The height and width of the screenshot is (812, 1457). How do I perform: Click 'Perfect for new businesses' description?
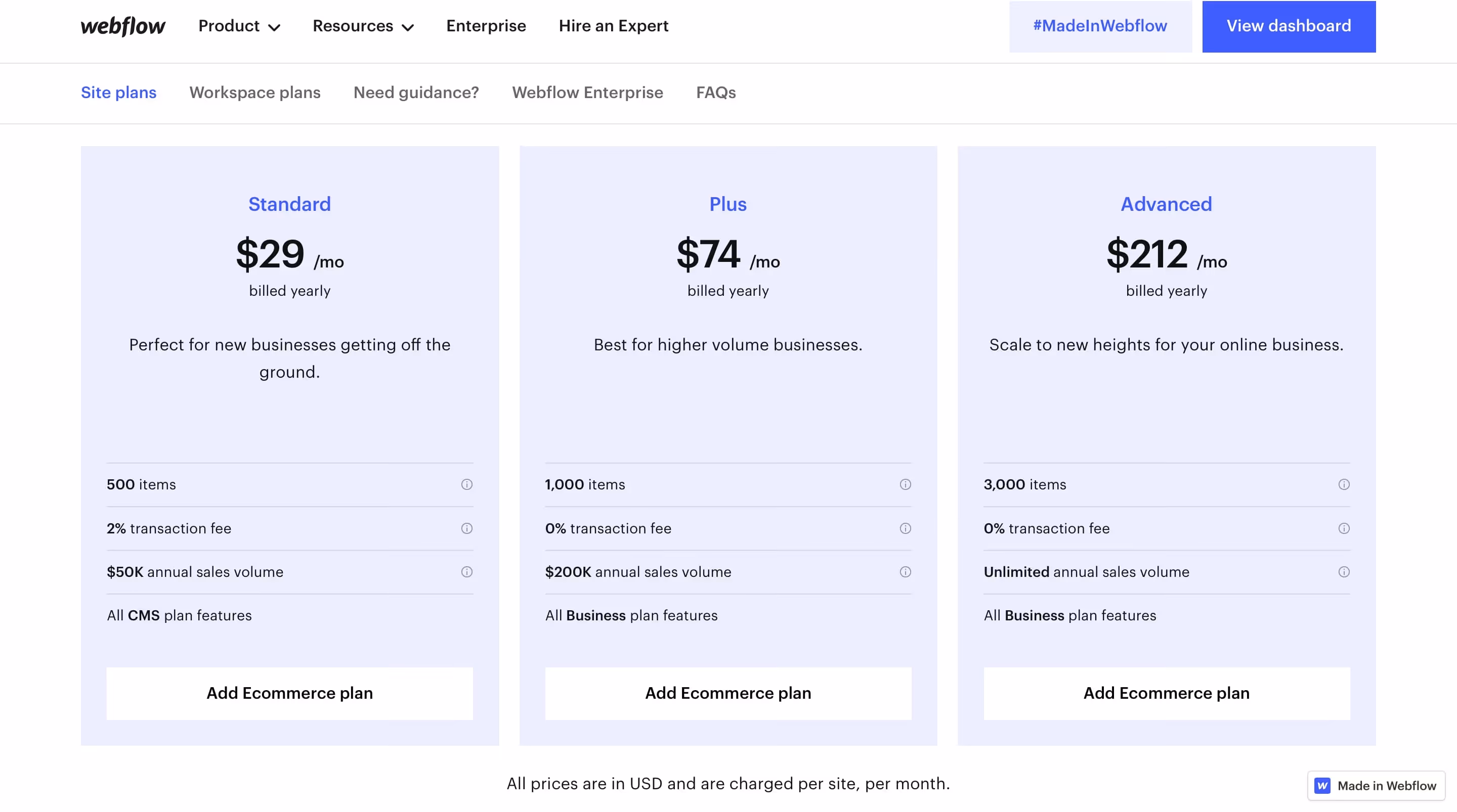coord(289,358)
